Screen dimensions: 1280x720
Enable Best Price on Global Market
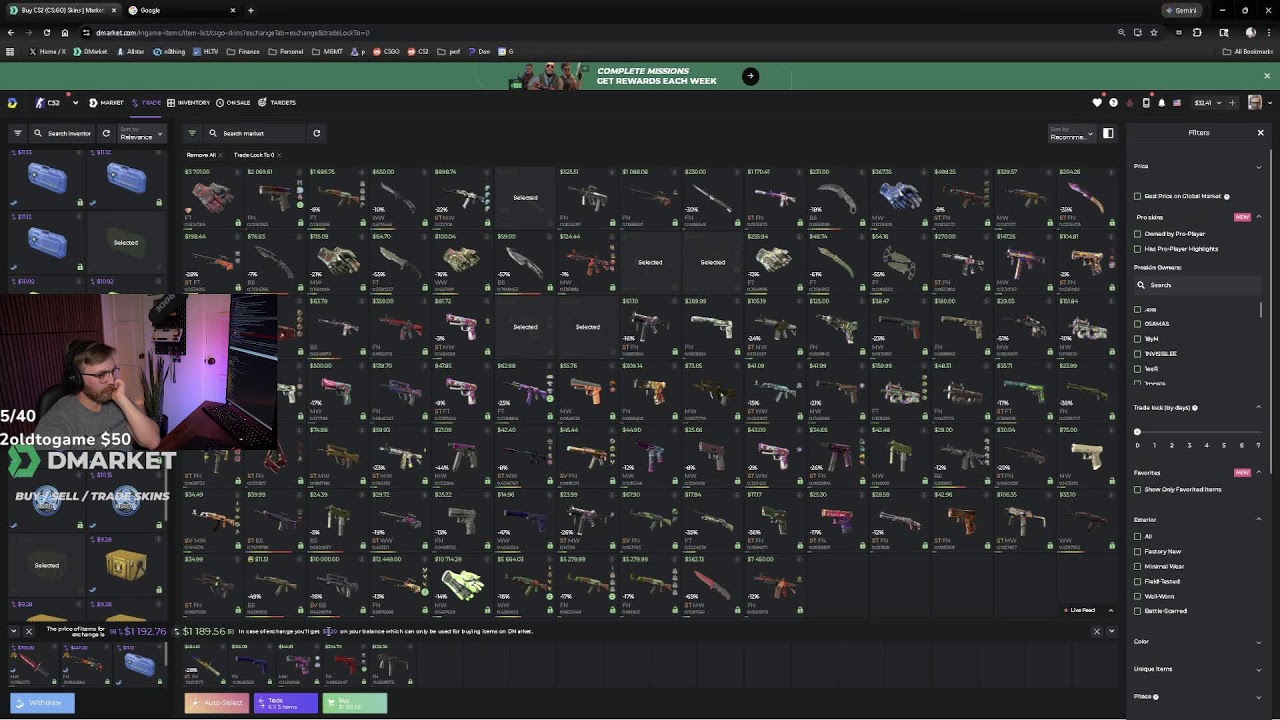(1137, 196)
